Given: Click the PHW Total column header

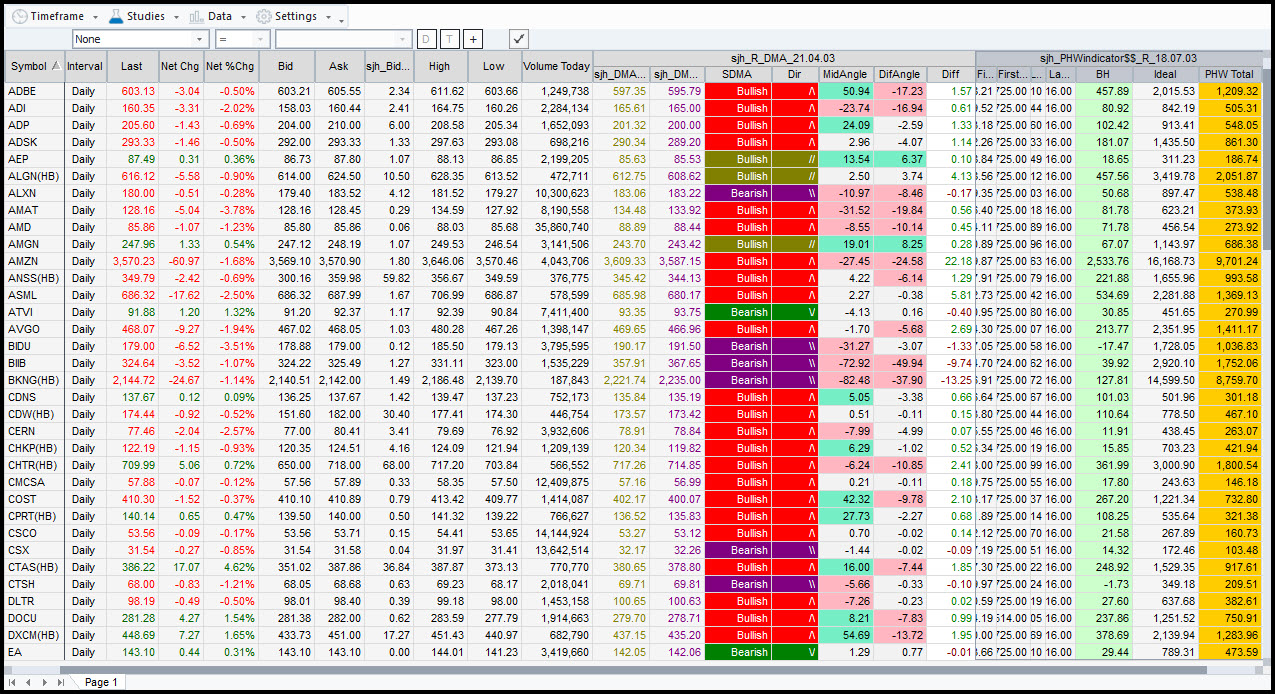Looking at the screenshot, I should [1229, 74].
